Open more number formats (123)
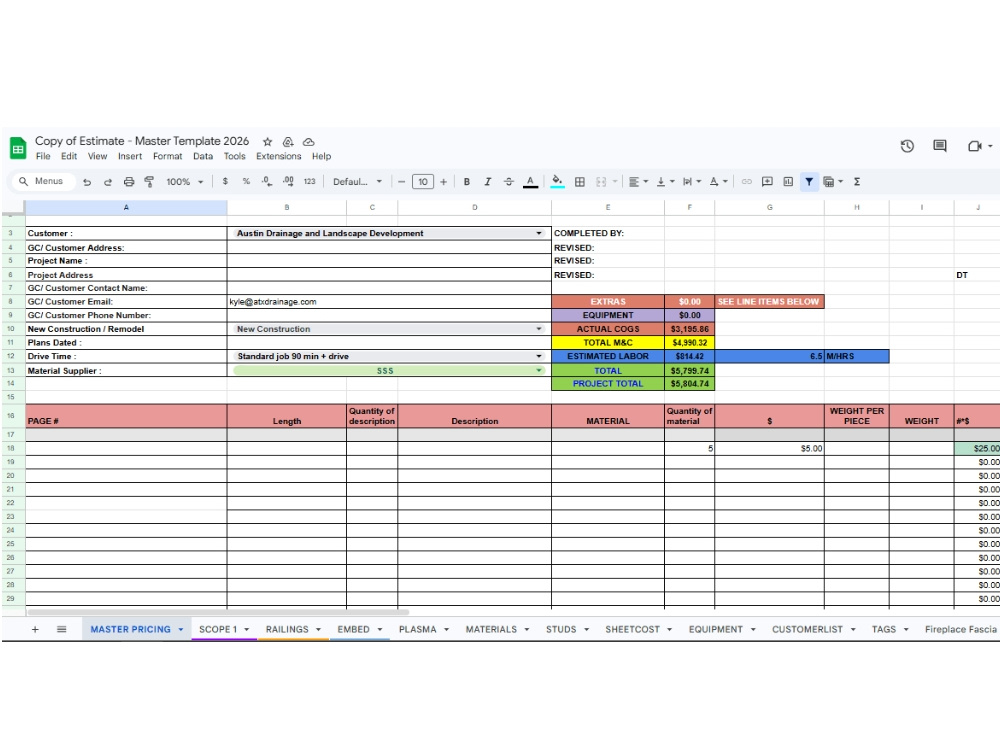The width and height of the screenshot is (1000, 750). pos(309,182)
